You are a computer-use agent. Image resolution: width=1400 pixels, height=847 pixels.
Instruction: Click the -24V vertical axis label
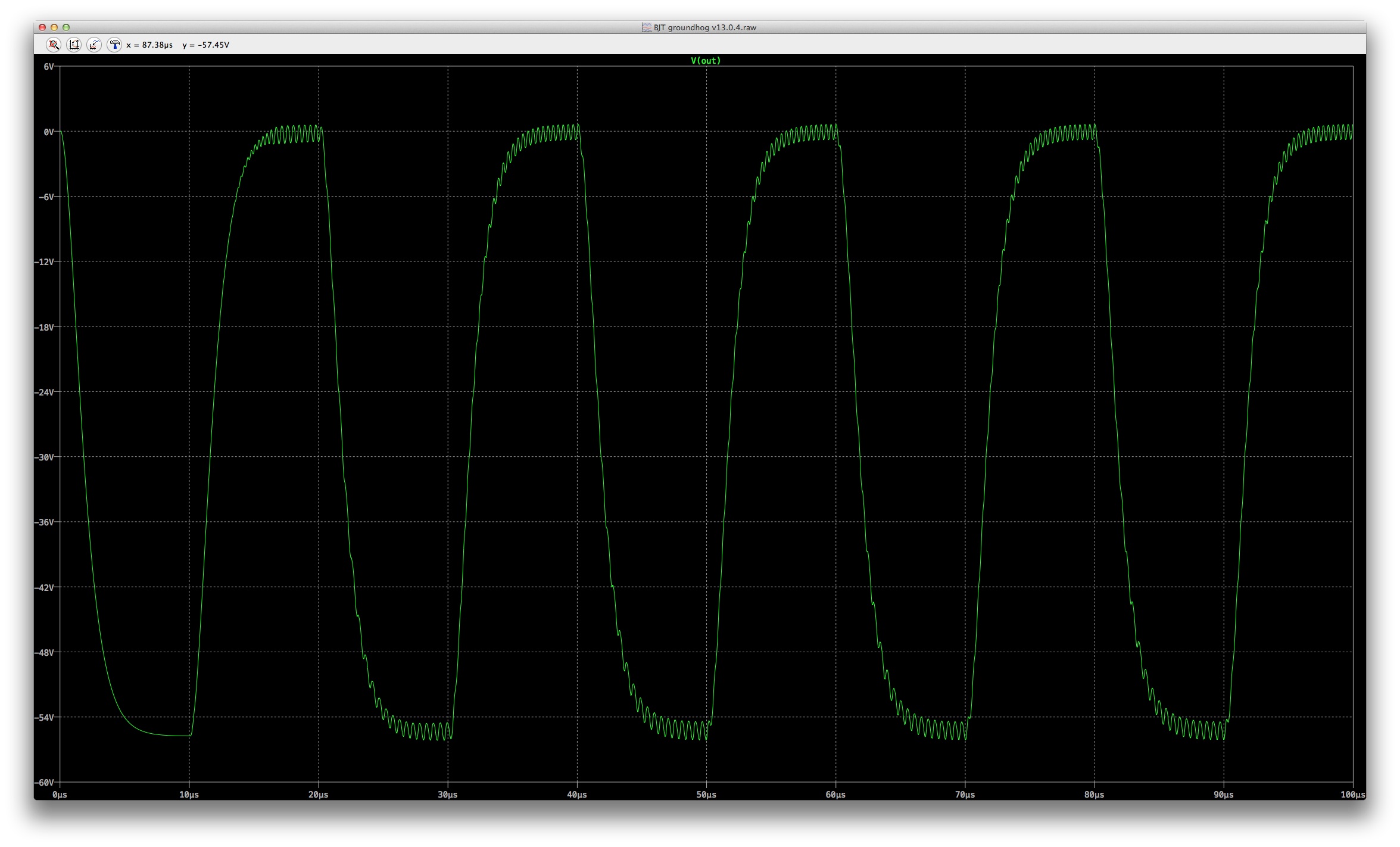45,393
